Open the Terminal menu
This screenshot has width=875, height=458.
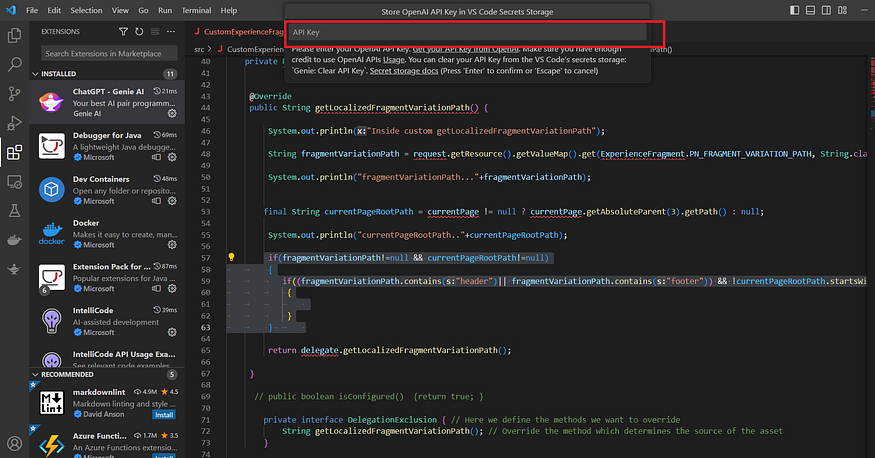(x=196, y=10)
